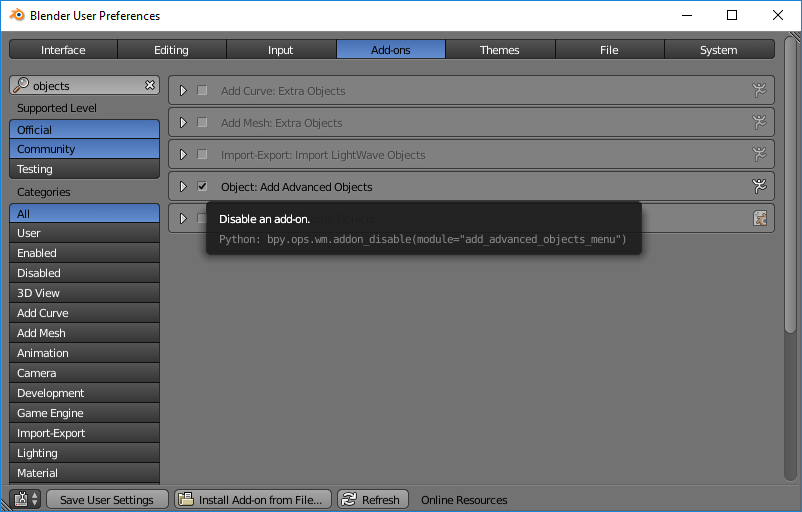Image resolution: width=802 pixels, height=512 pixels.
Task: Expand the last partially hidden add-on row
Action: [x=183, y=218]
